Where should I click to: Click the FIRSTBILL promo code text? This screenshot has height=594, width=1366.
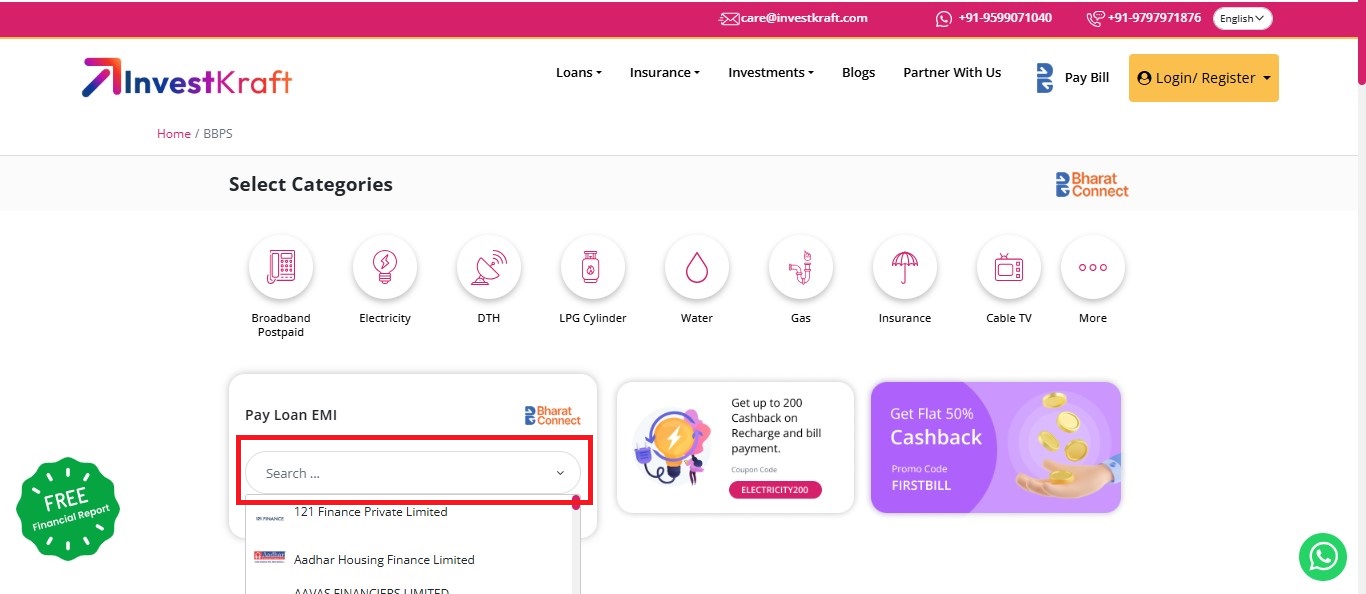pyautogui.click(x=921, y=486)
